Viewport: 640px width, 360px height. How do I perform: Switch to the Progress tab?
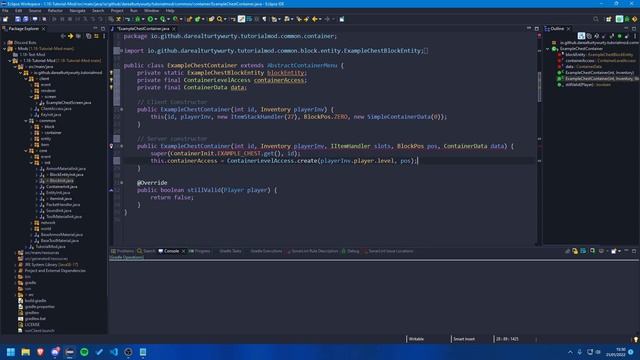pos(200,251)
